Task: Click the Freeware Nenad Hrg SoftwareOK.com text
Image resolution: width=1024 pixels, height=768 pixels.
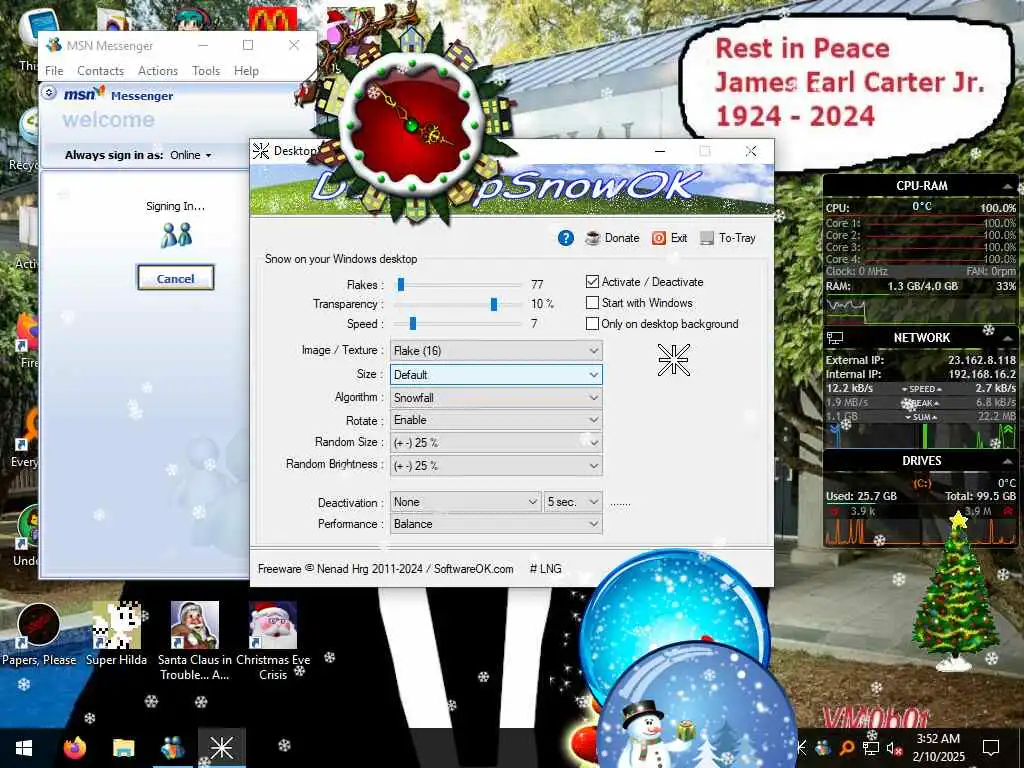Action: 385,569
